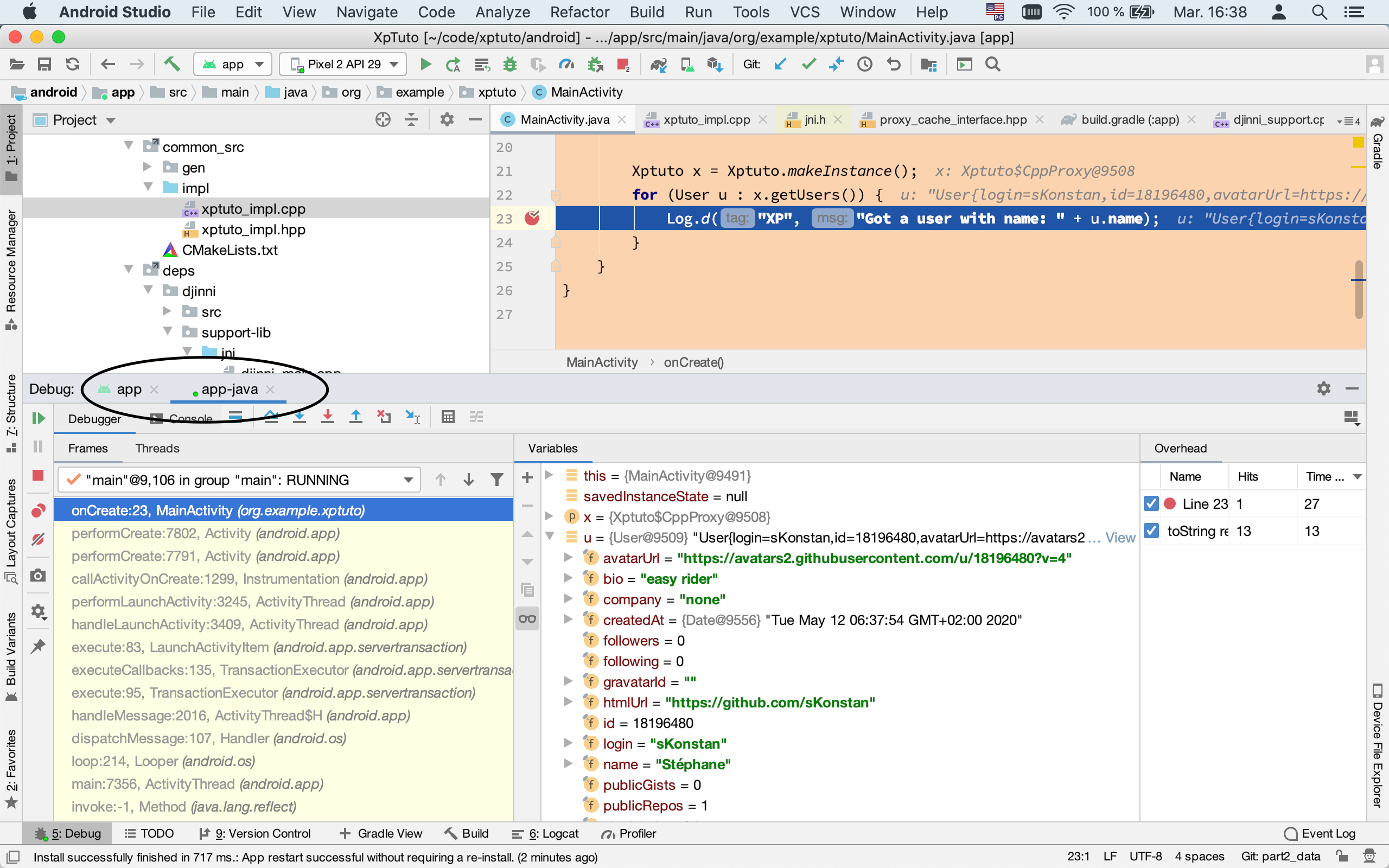The image size is (1389, 868).
Task: Expand the gen folder in Project tree
Action: click(148, 167)
